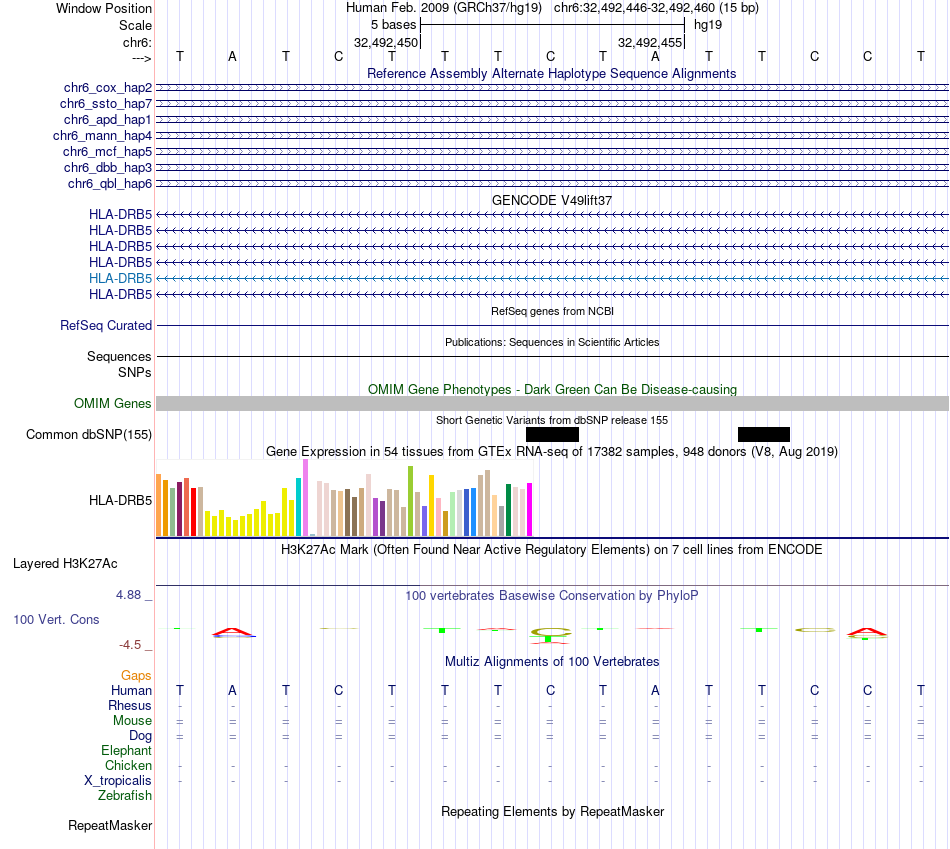The width and height of the screenshot is (950, 849).
Task: Select the SNPs label under Sequences
Action: [x=135, y=372]
